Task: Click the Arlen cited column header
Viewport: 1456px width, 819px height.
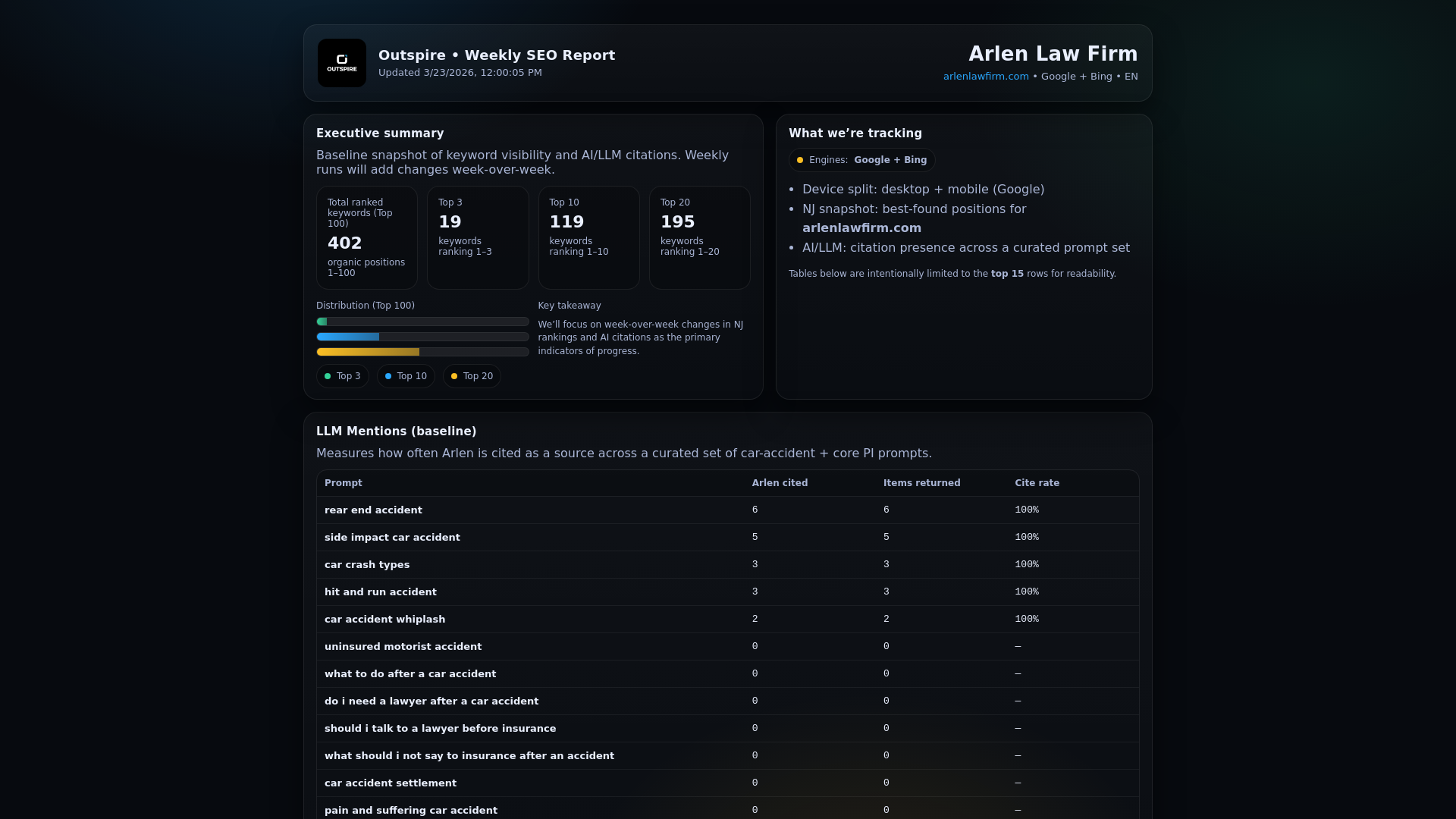Action: pos(780,483)
